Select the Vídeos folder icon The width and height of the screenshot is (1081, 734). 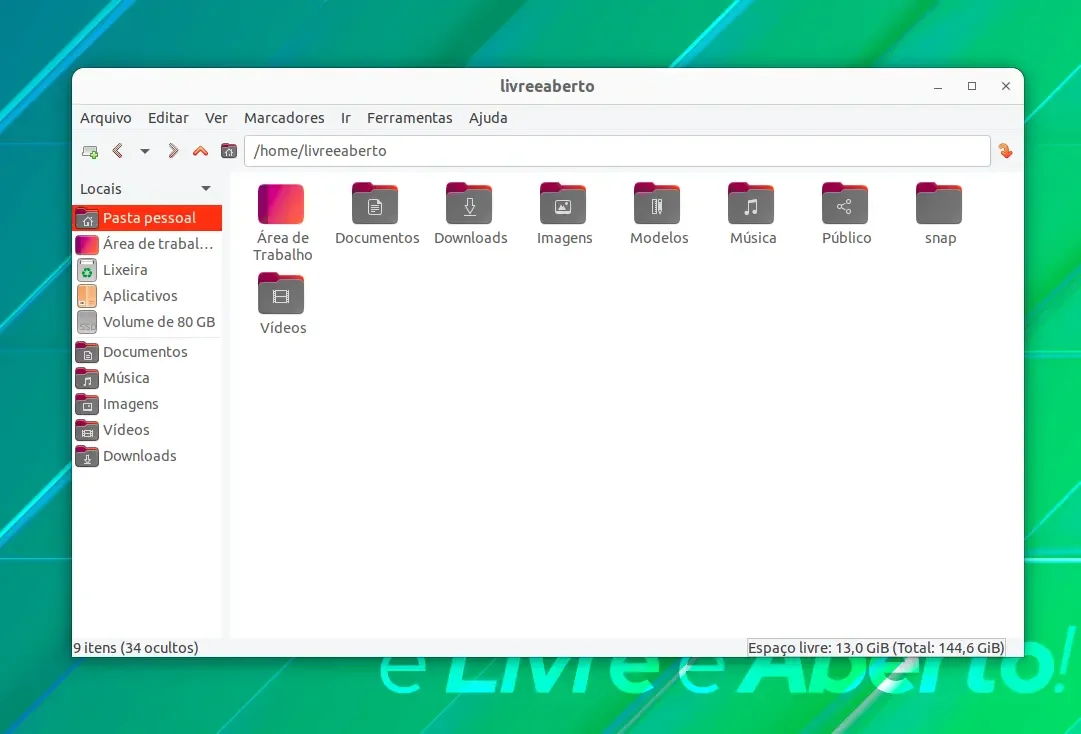(281, 294)
